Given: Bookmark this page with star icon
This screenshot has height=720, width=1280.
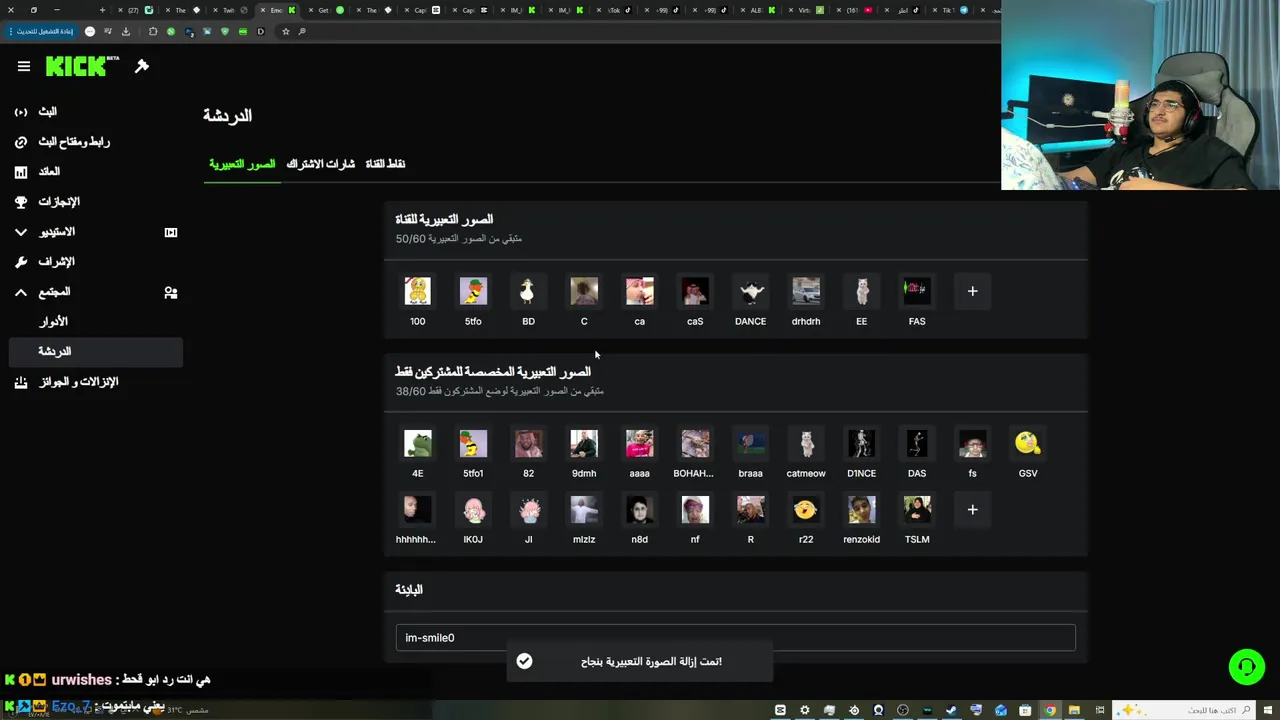Looking at the screenshot, I should [285, 31].
